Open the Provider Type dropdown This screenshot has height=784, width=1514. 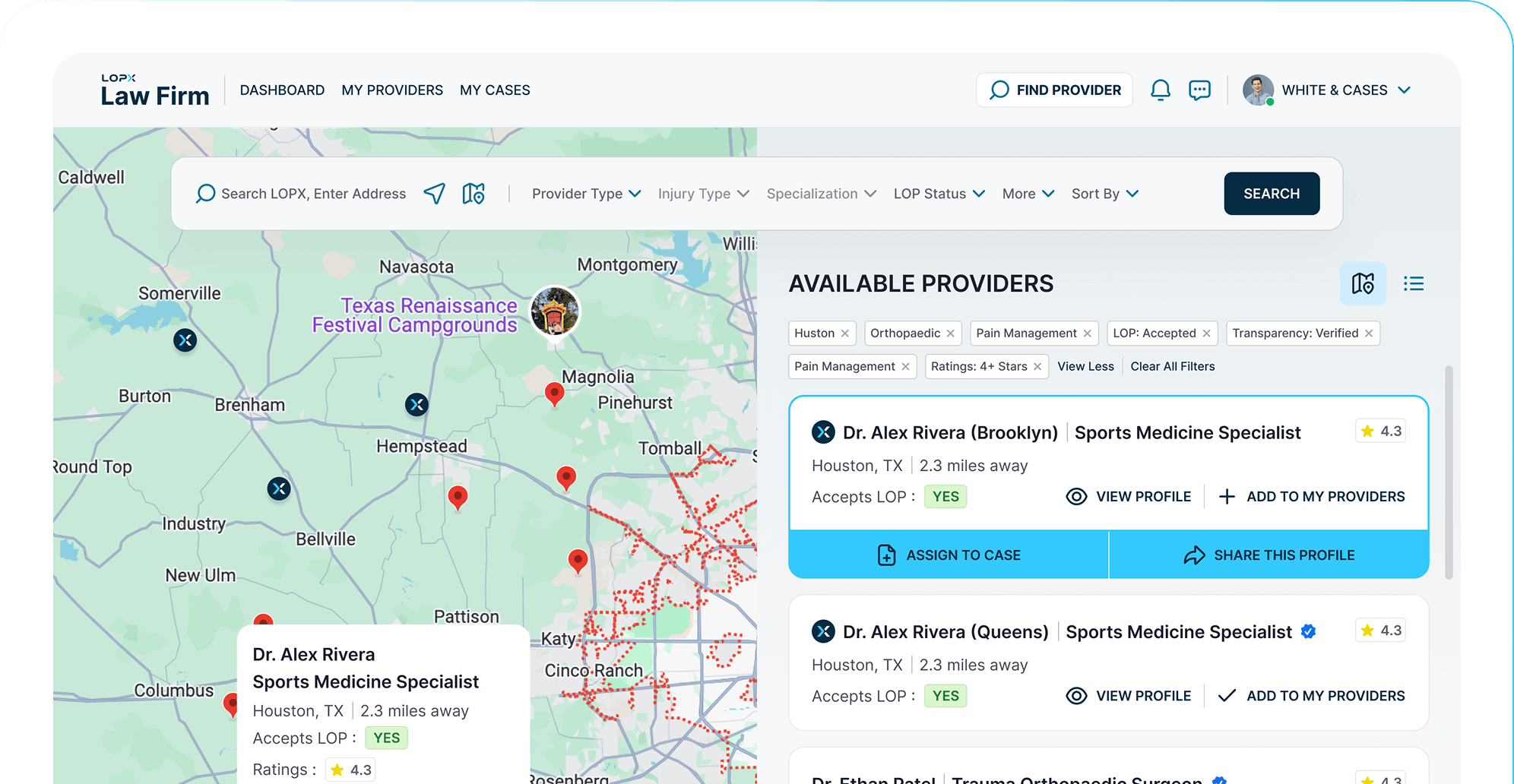point(586,194)
